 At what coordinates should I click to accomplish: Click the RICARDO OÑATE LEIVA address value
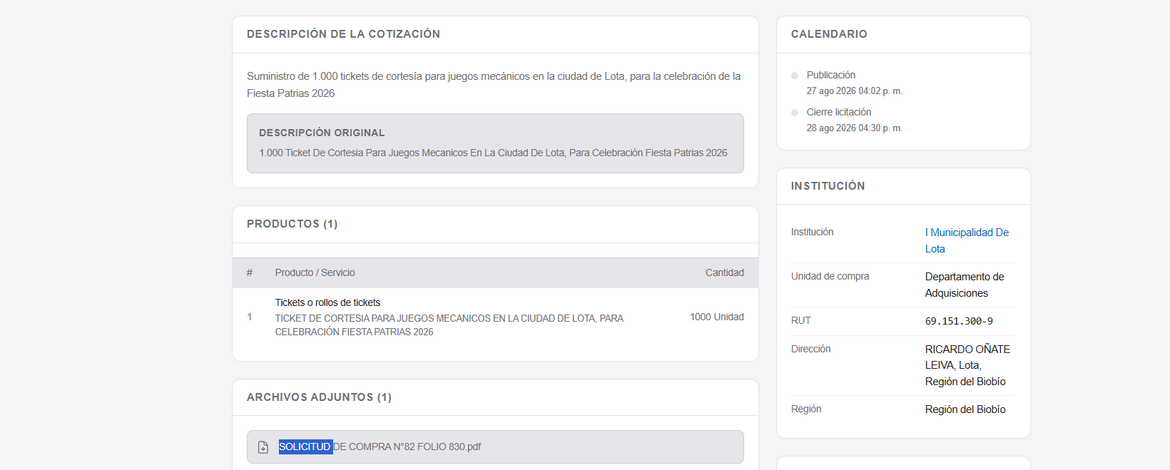967,366
